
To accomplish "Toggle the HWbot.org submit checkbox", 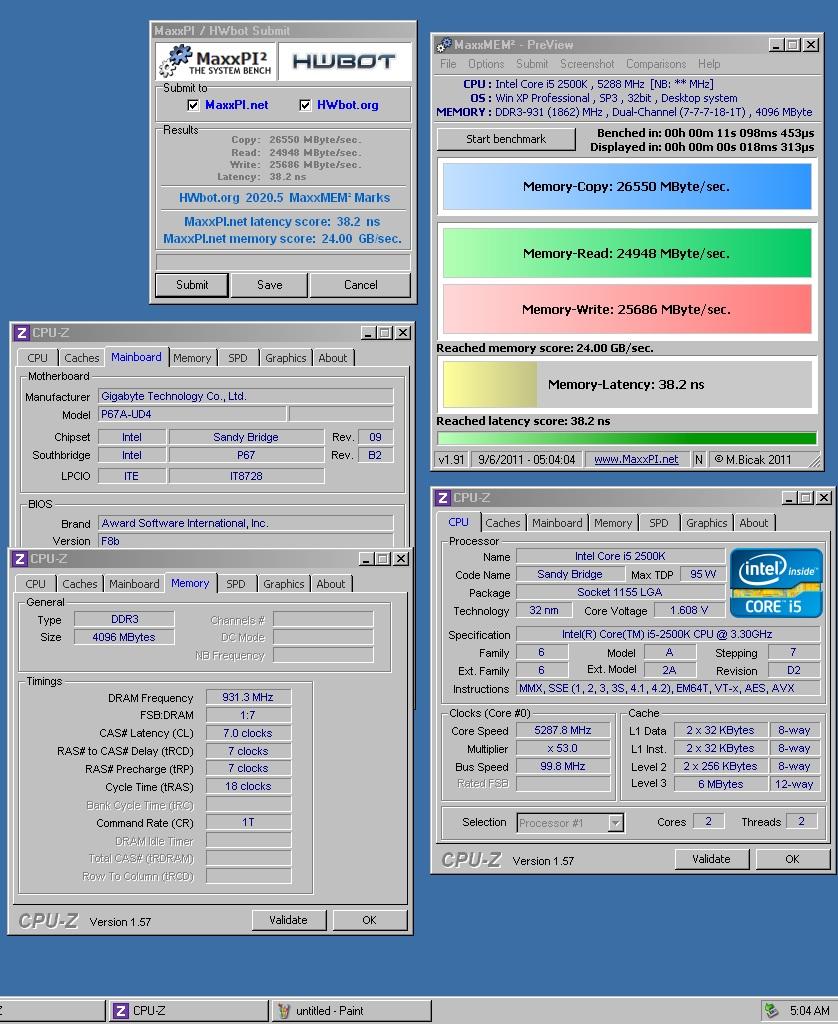I will tap(305, 105).
